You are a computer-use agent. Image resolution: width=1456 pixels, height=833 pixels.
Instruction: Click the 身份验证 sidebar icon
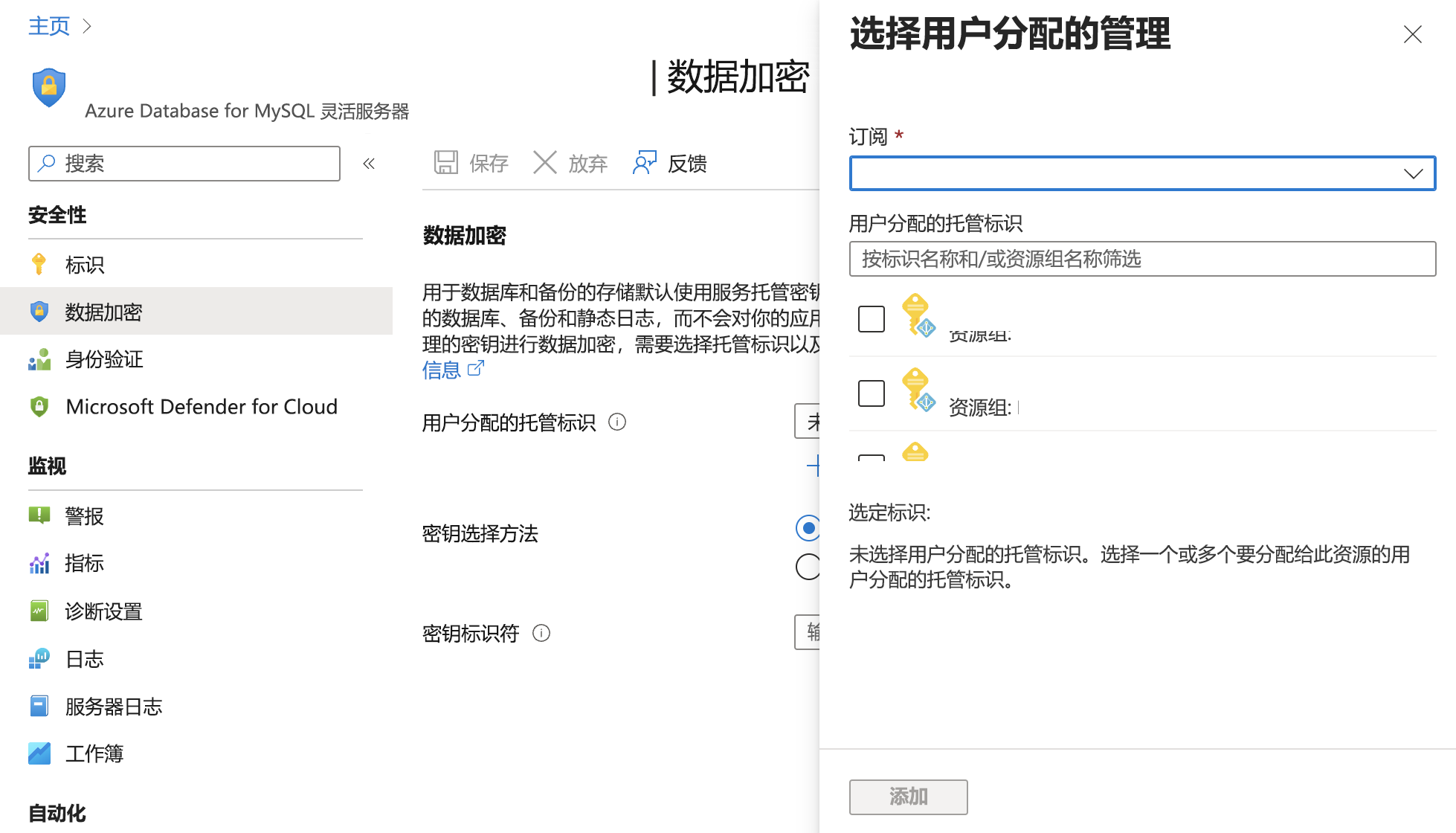[39, 359]
